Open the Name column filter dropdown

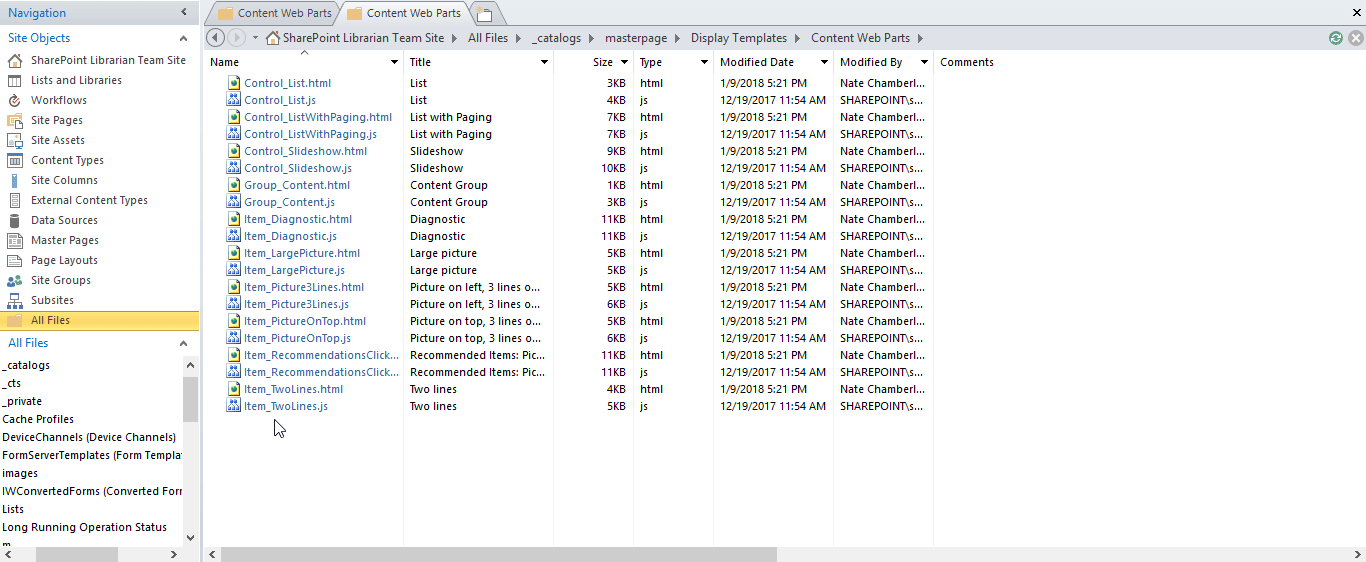394,62
